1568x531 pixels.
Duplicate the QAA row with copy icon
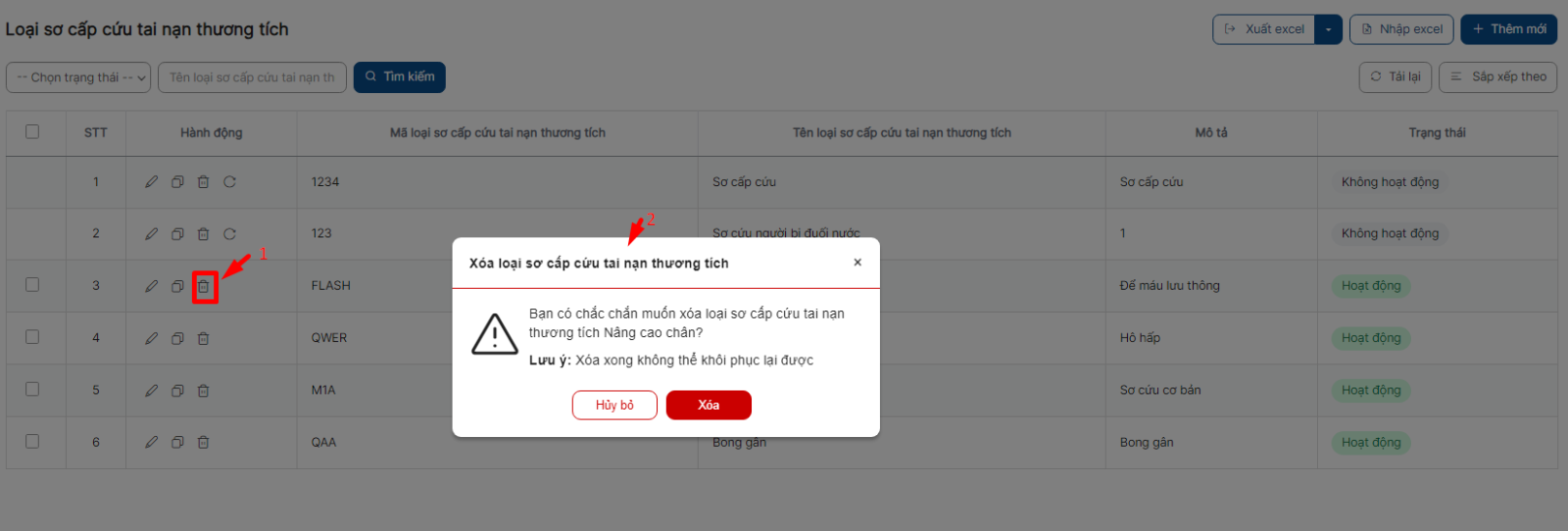point(177,443)
